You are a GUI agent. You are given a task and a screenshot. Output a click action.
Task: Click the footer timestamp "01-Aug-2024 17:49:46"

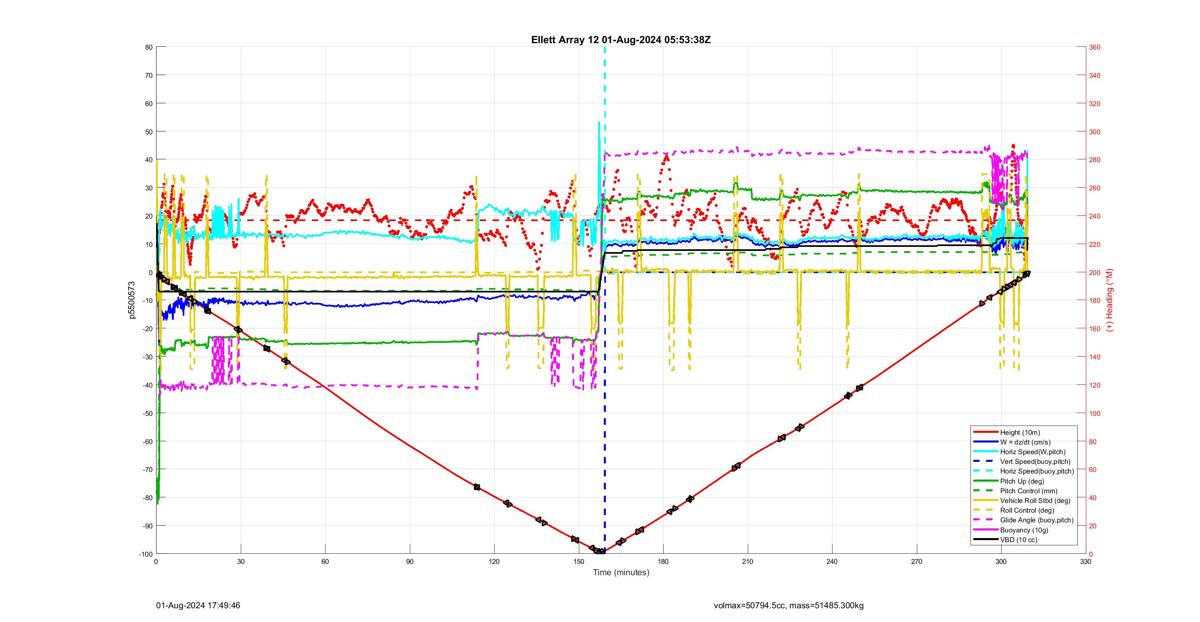tap(198, 606)
